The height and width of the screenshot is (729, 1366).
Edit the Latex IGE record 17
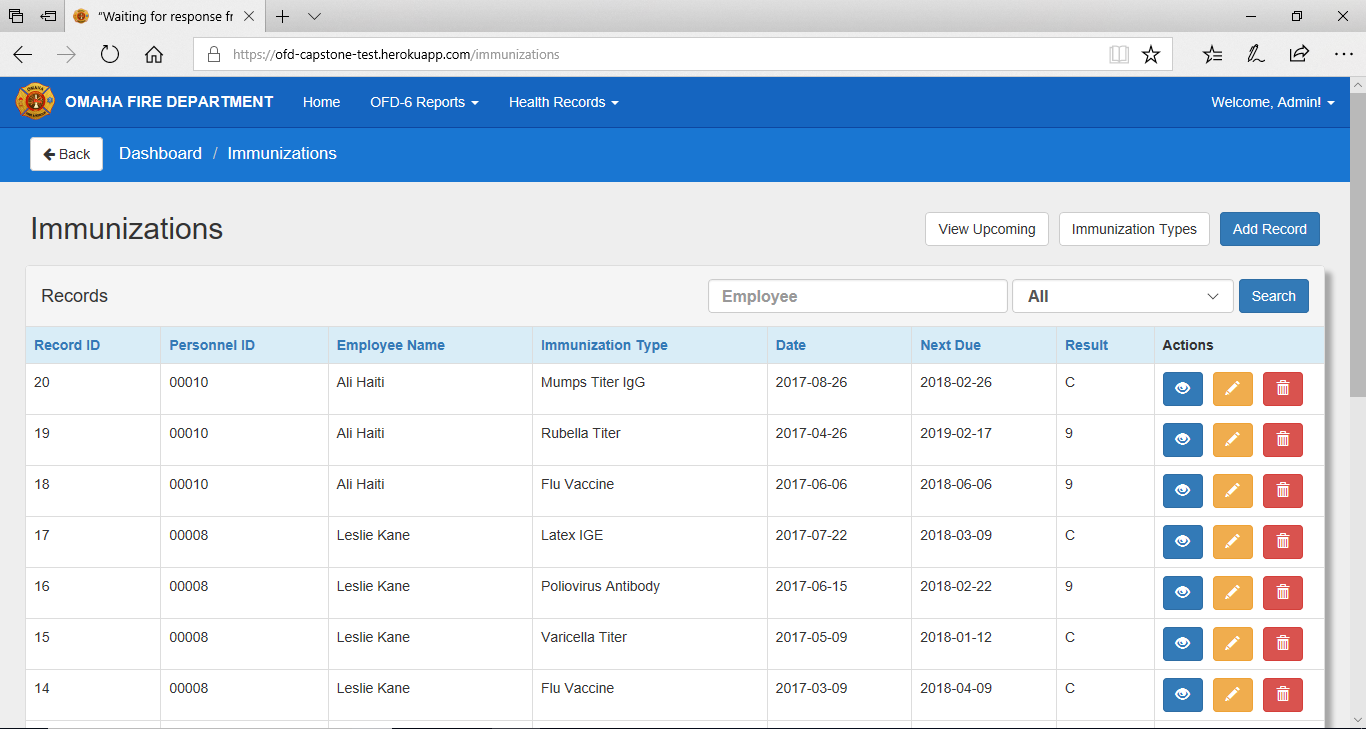click(1233, 542)
